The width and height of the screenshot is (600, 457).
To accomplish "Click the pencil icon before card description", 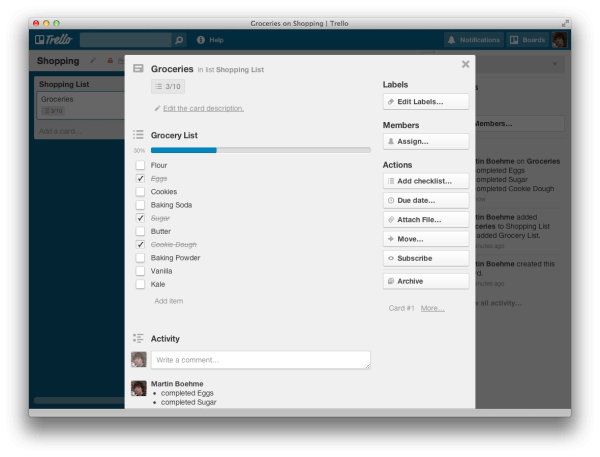I will pyautogui.click(x=157, y=108).
